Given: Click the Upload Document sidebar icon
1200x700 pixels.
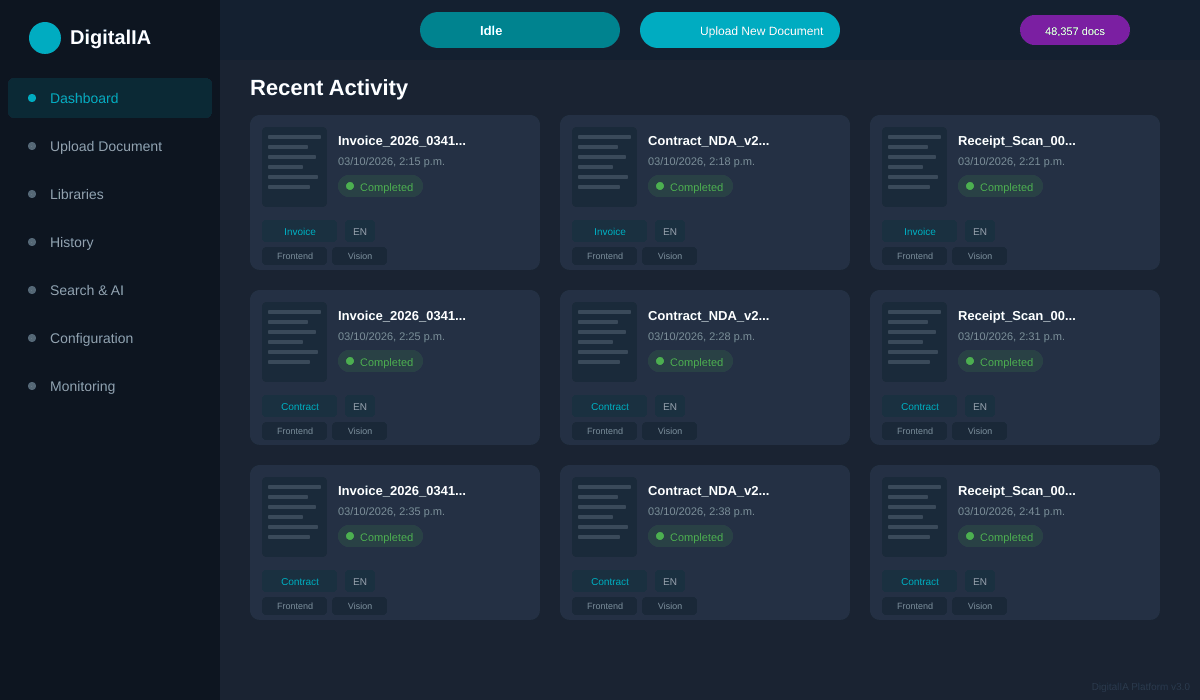Looking at the screenshot, I should point(31,146).
